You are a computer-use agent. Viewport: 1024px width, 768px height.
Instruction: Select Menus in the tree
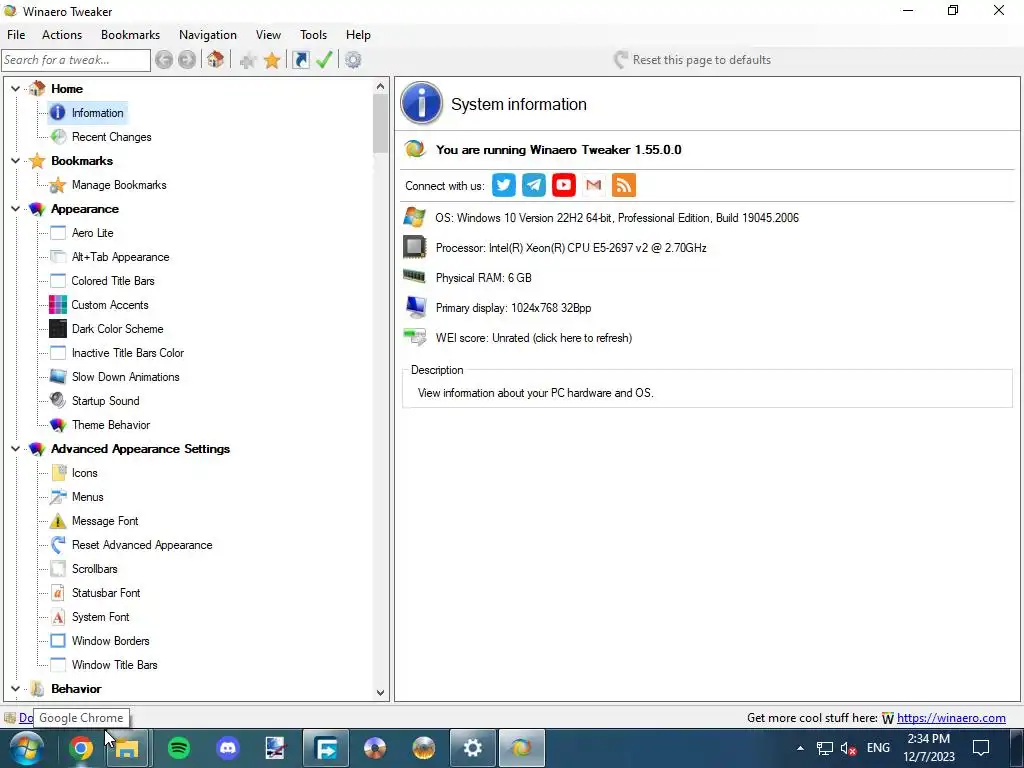[88, 497]
